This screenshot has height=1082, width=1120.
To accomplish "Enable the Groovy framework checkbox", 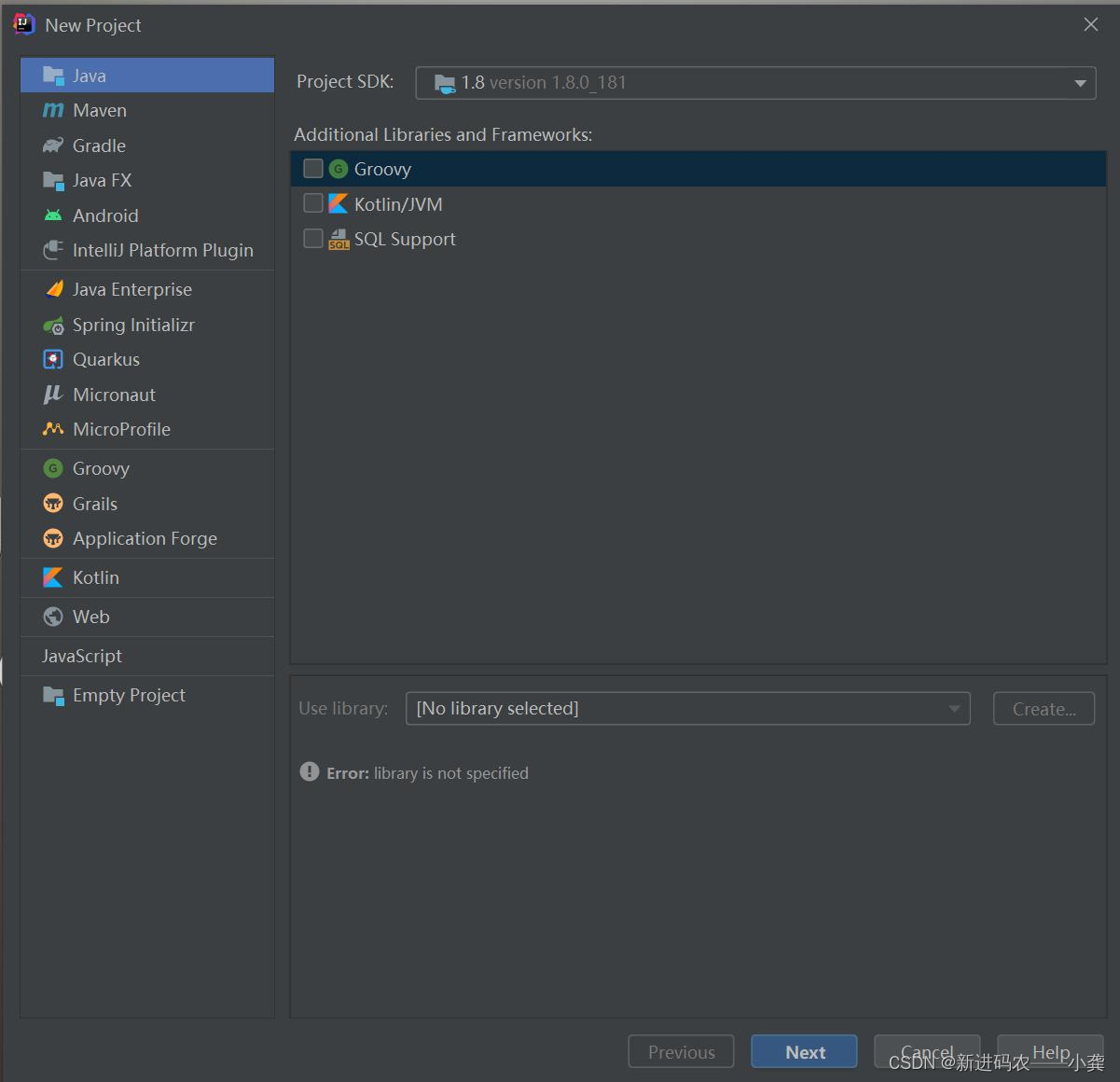I will pos(313,169).
